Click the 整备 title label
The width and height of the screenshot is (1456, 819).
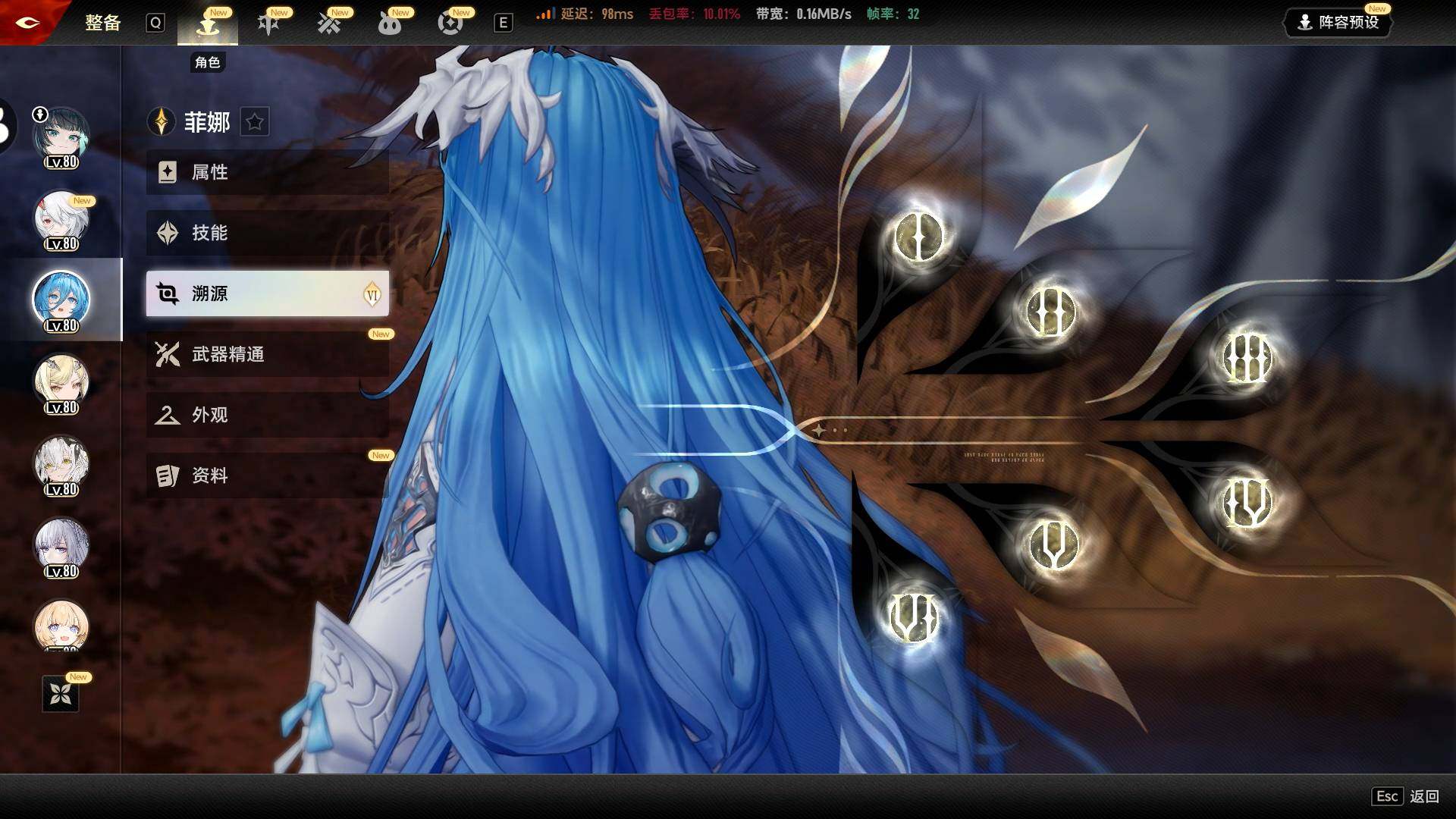[103, 23]
